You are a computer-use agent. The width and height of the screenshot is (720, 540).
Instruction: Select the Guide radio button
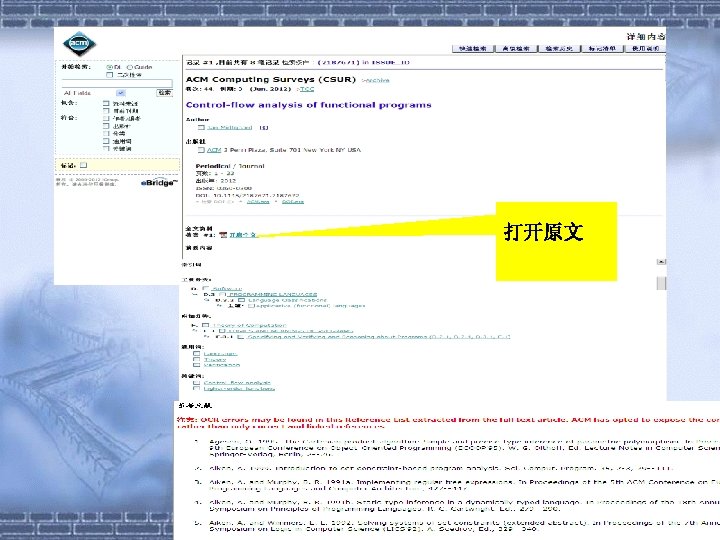point(129,67)
